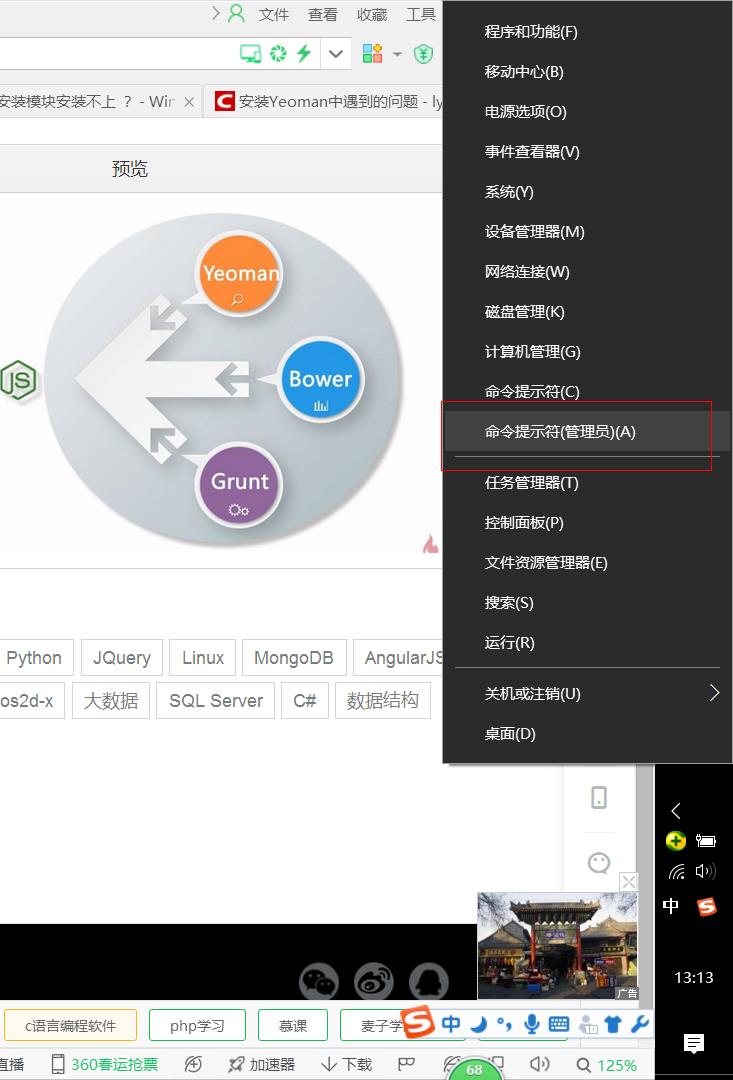733x1080 pixels.
Task: Click the 360春运抢票 status bar link
Action: (105, 1065)
